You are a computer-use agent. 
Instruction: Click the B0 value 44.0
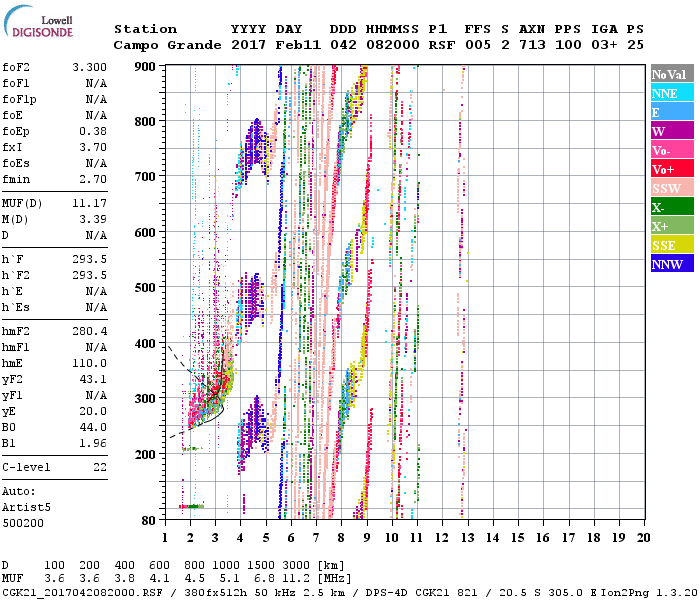93,428
